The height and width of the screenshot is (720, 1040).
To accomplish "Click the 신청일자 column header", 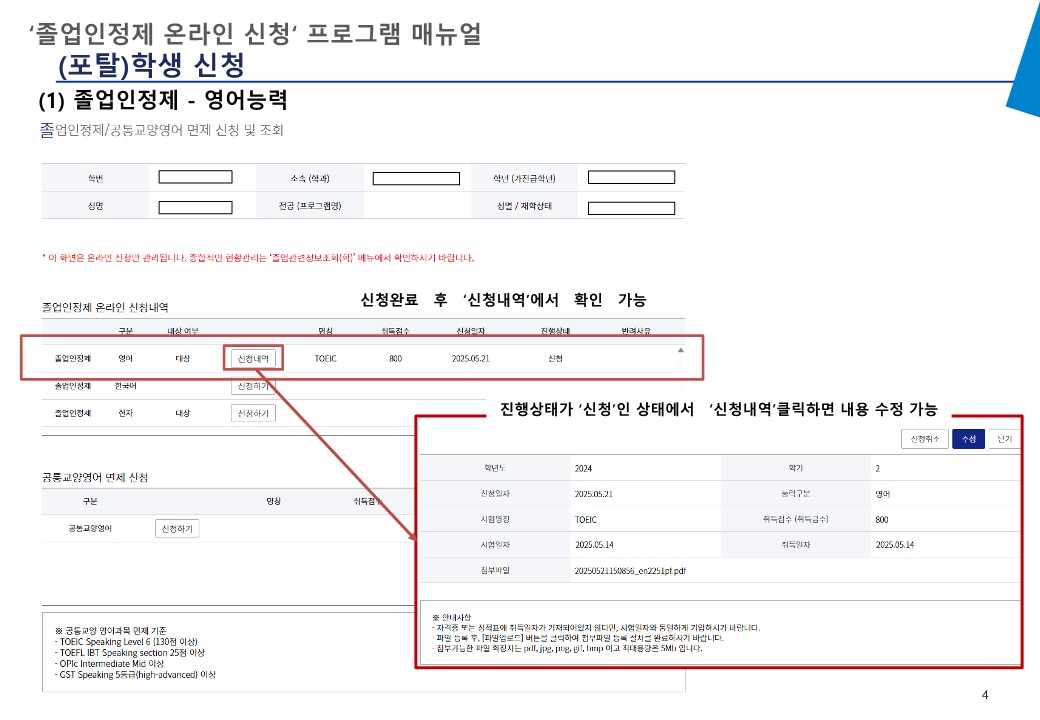I will point(470,331).
